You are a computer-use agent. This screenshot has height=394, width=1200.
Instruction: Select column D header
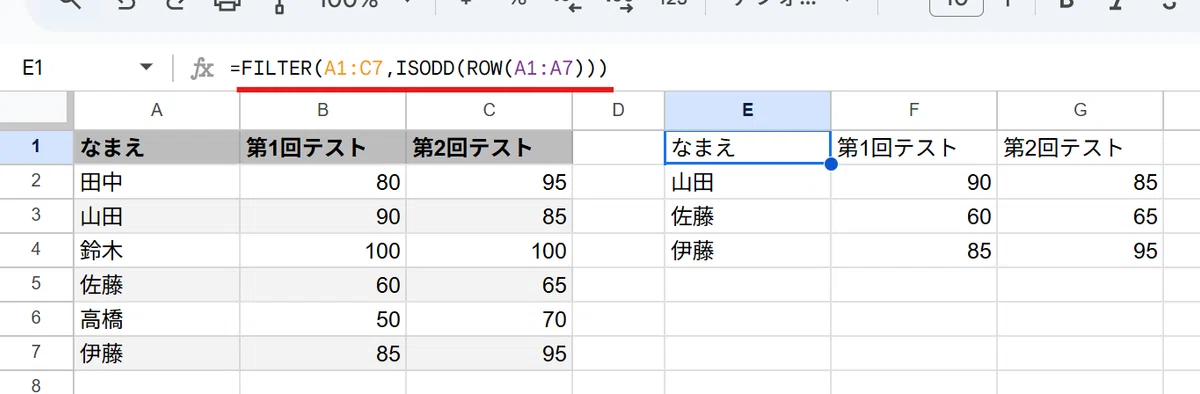tap(618, 110)
